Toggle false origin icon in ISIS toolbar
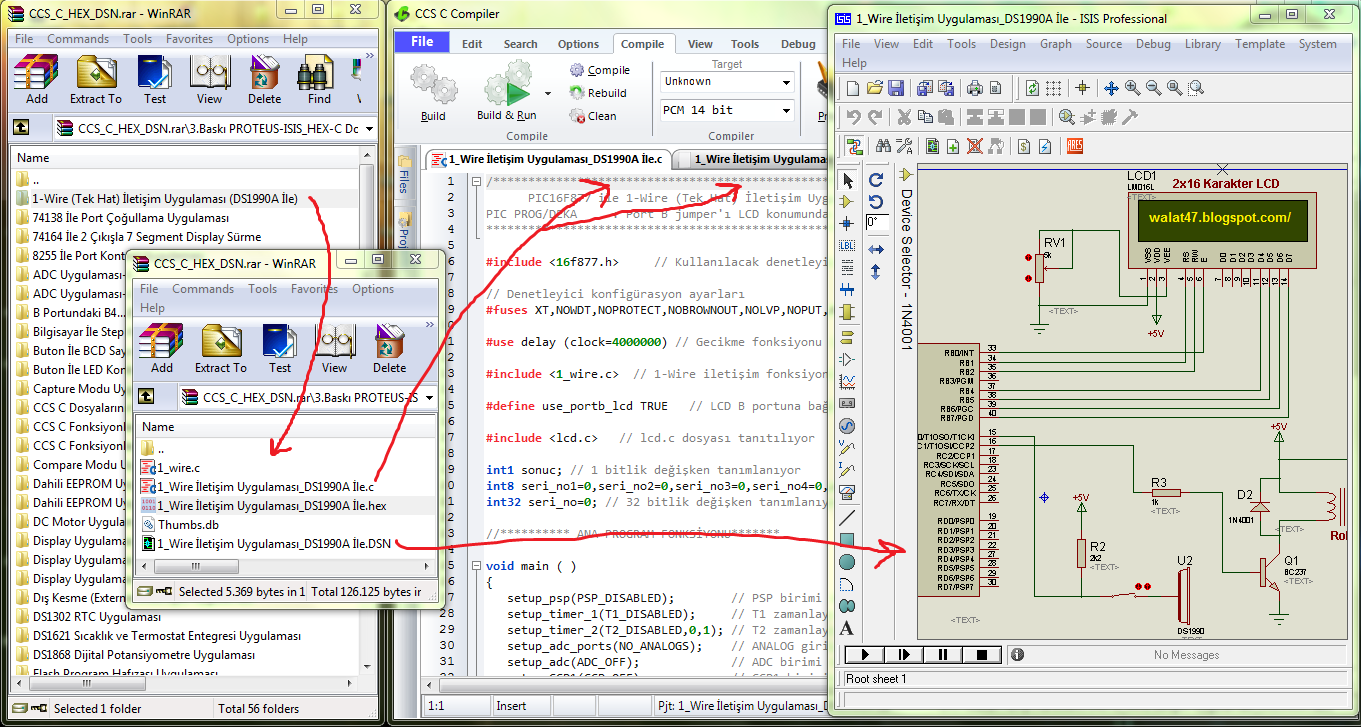The height and width of the screenshot is (727, 1361). (x=1082, y=88)
